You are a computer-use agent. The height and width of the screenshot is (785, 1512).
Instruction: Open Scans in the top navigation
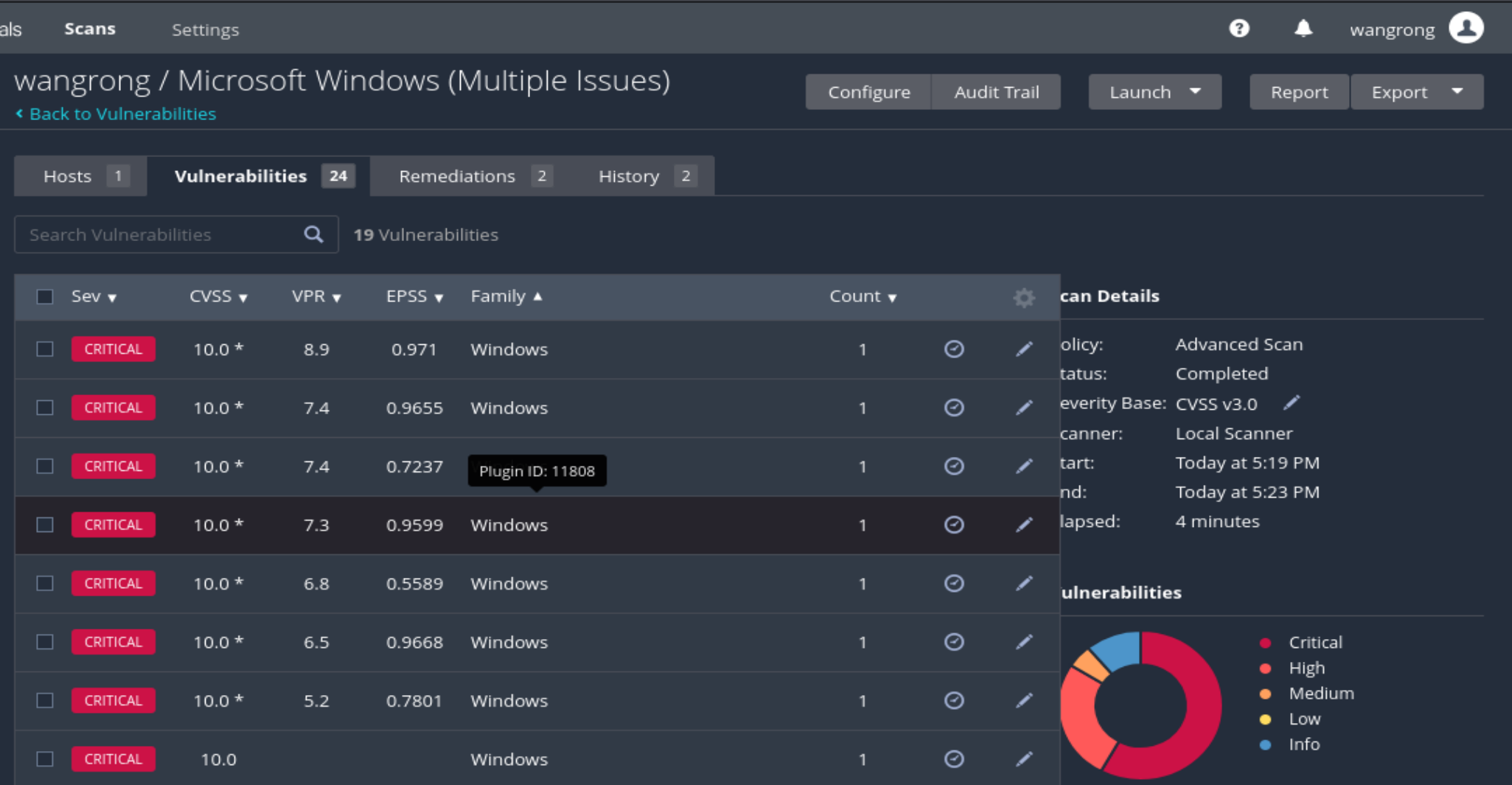[90, 29]
